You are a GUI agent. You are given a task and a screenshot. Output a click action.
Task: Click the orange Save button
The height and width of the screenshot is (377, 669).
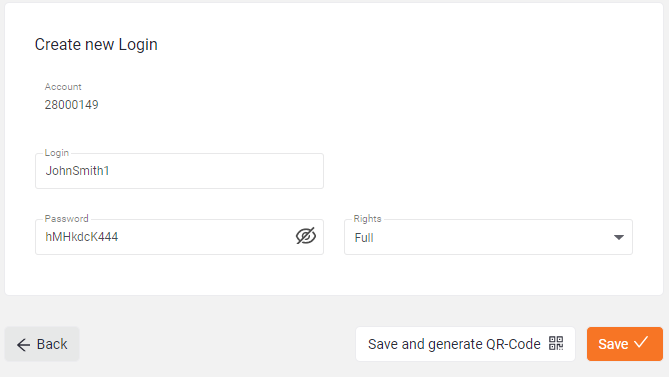(625, 344)
